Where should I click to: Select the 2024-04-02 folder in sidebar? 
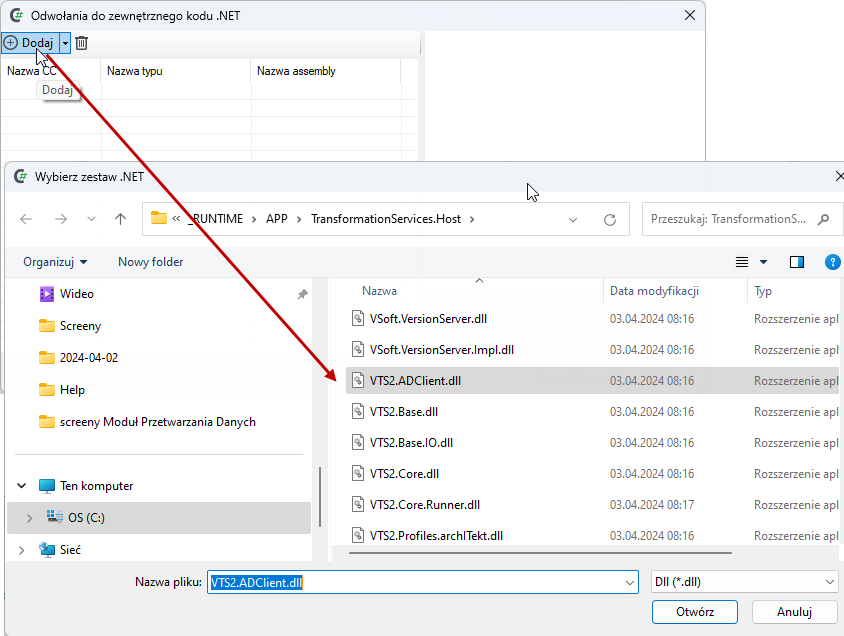89,358
